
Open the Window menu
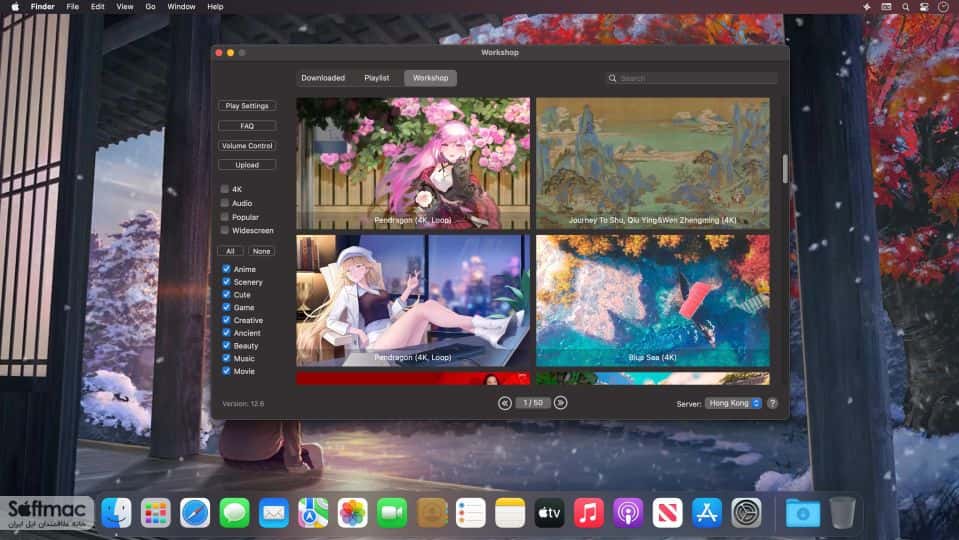(x=182, y=7)
